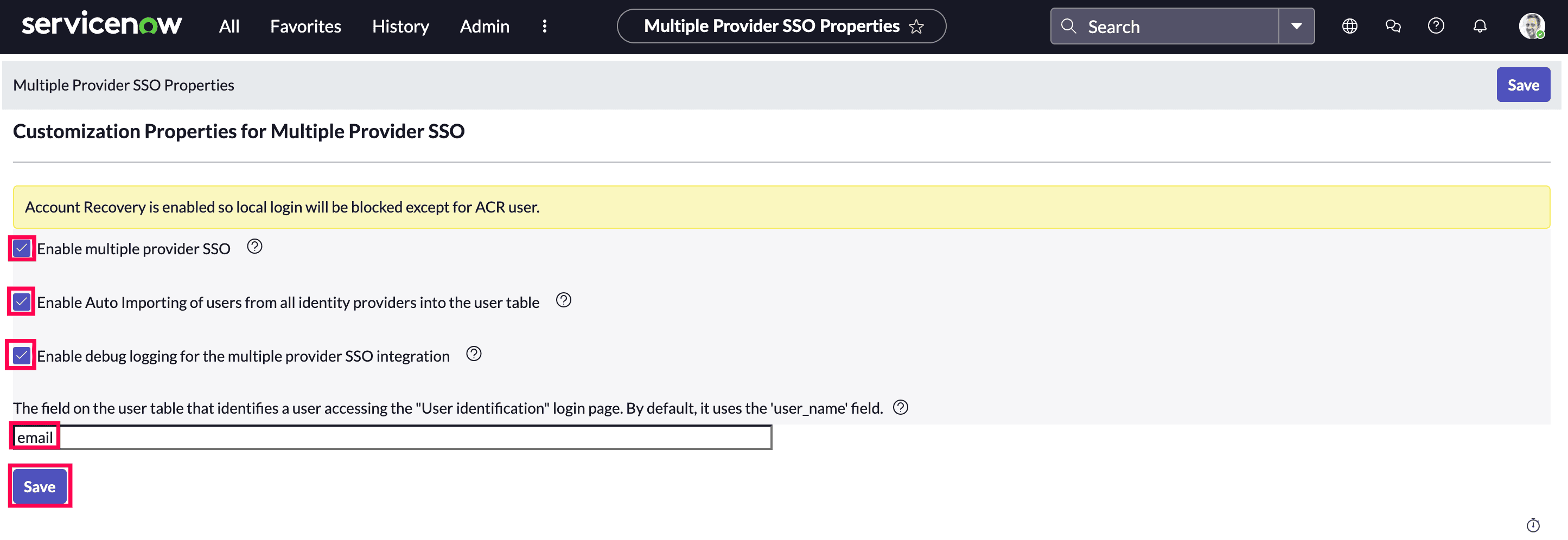The width and height of the screenshot is (1568, 540).
Task: Open the help question mark icon in header
Action: (1436, 26)
